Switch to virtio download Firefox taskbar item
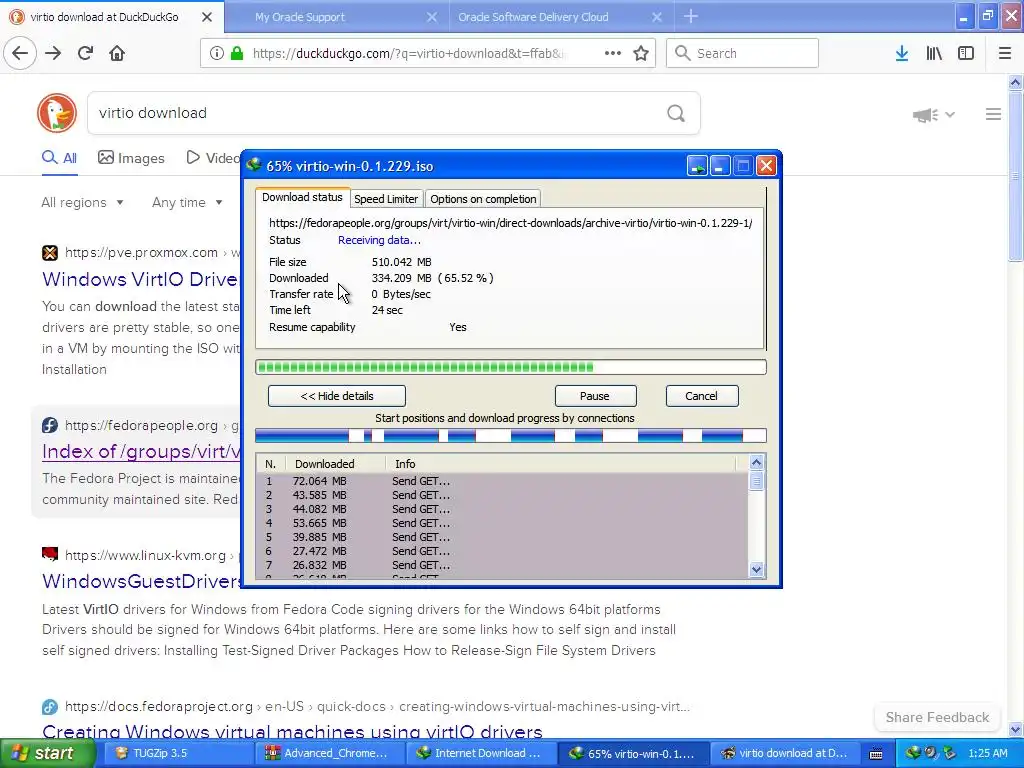This screenshot has height=768, width=1024. point(787,754)
